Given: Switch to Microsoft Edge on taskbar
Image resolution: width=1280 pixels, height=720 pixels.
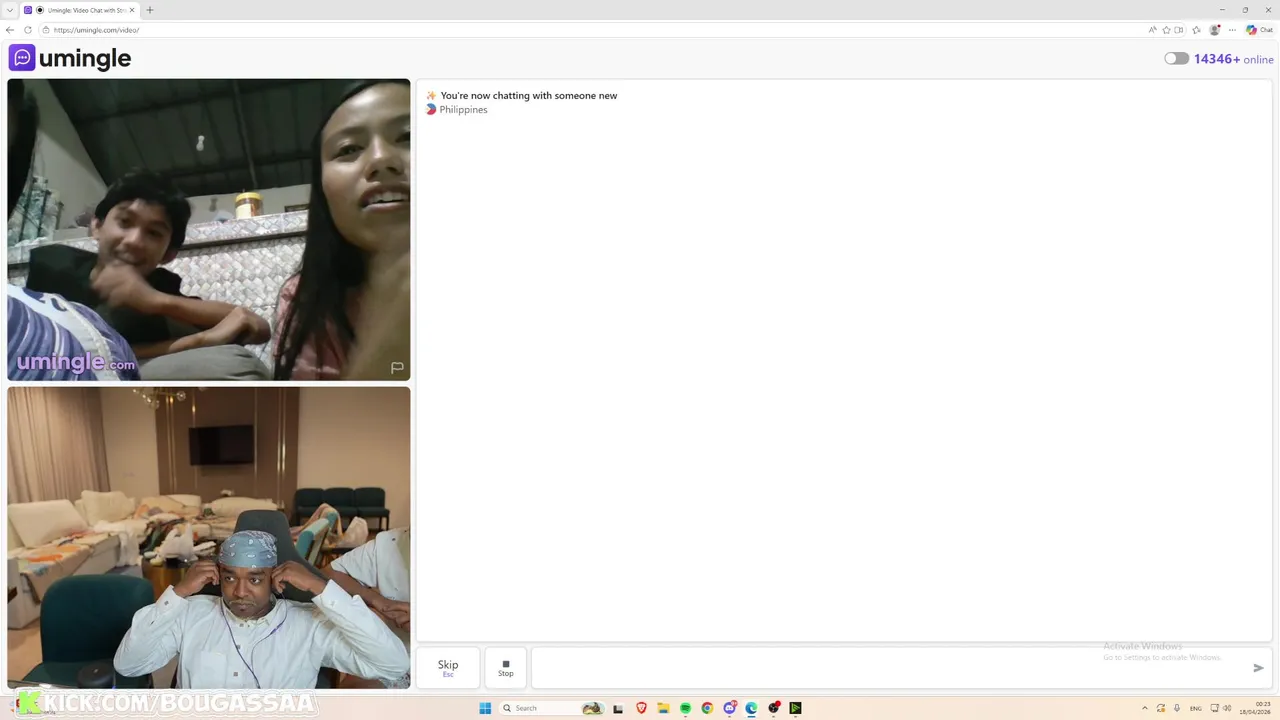Looking at the screenshot, I should (751, 708).
